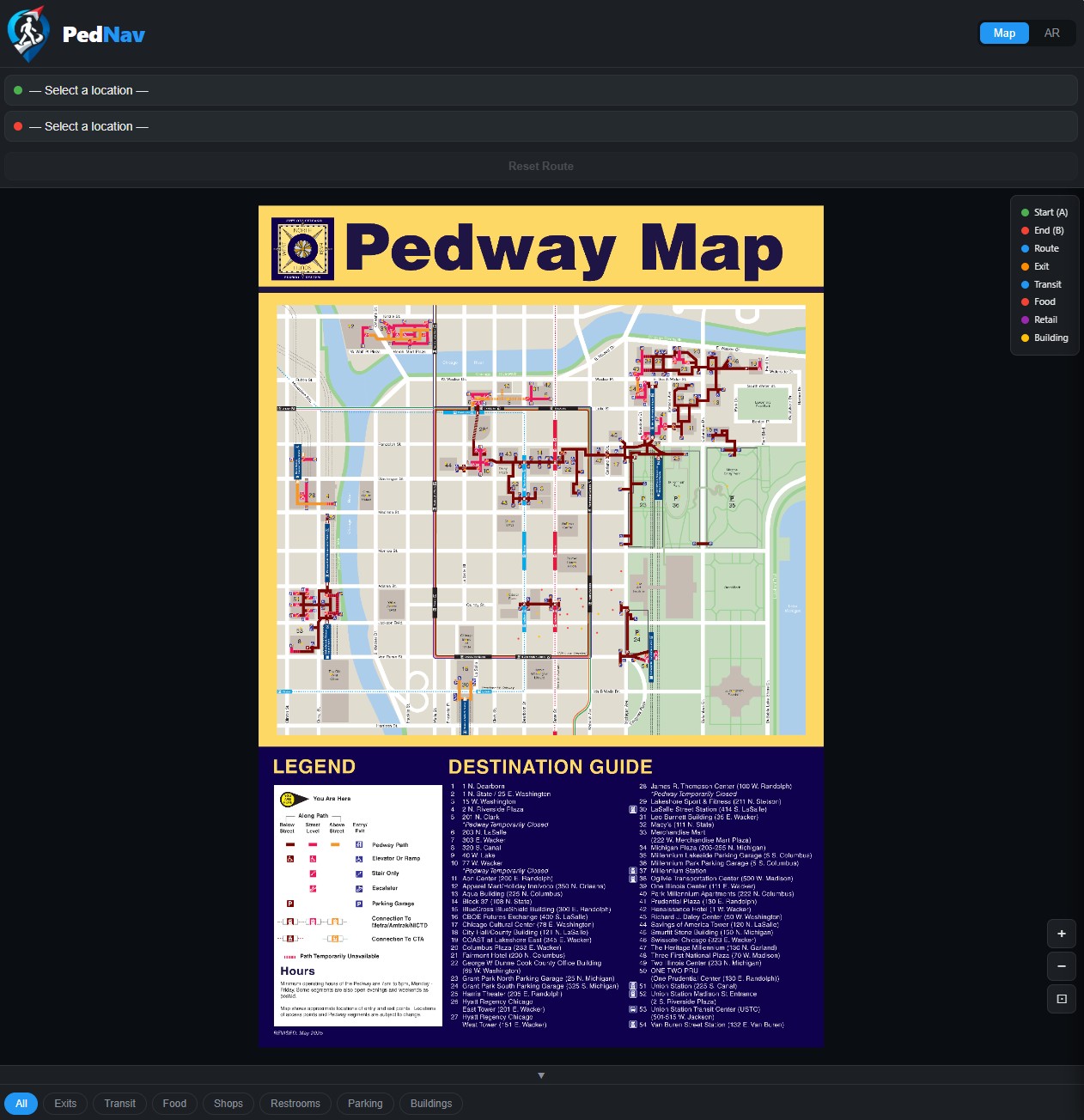Zoom in with the plus button
Viewport: 1084px width, 1120px height.
pyautogui.click(x=1061, y=934)
